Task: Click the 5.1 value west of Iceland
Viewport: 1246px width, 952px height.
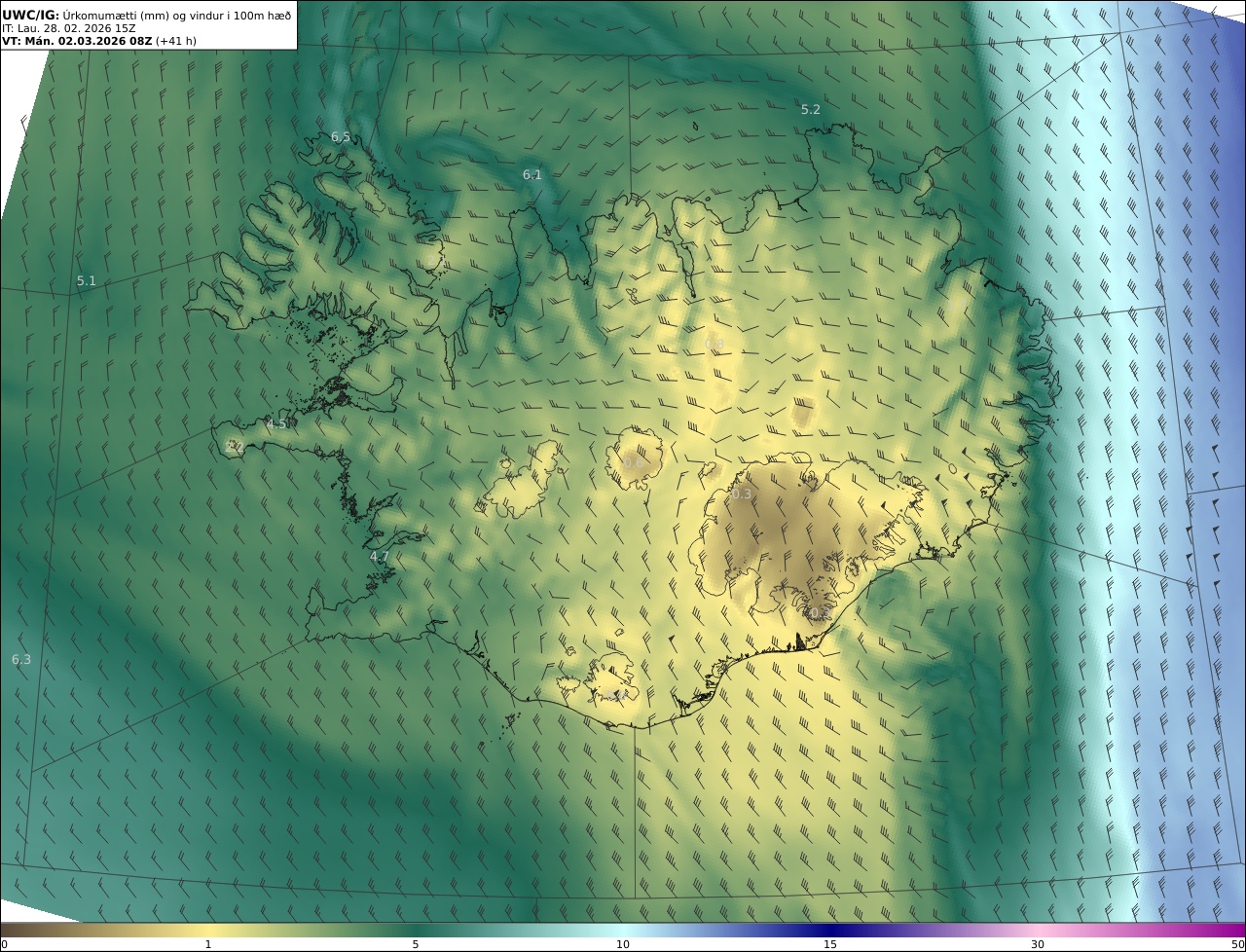Action: tap(87, 281)
